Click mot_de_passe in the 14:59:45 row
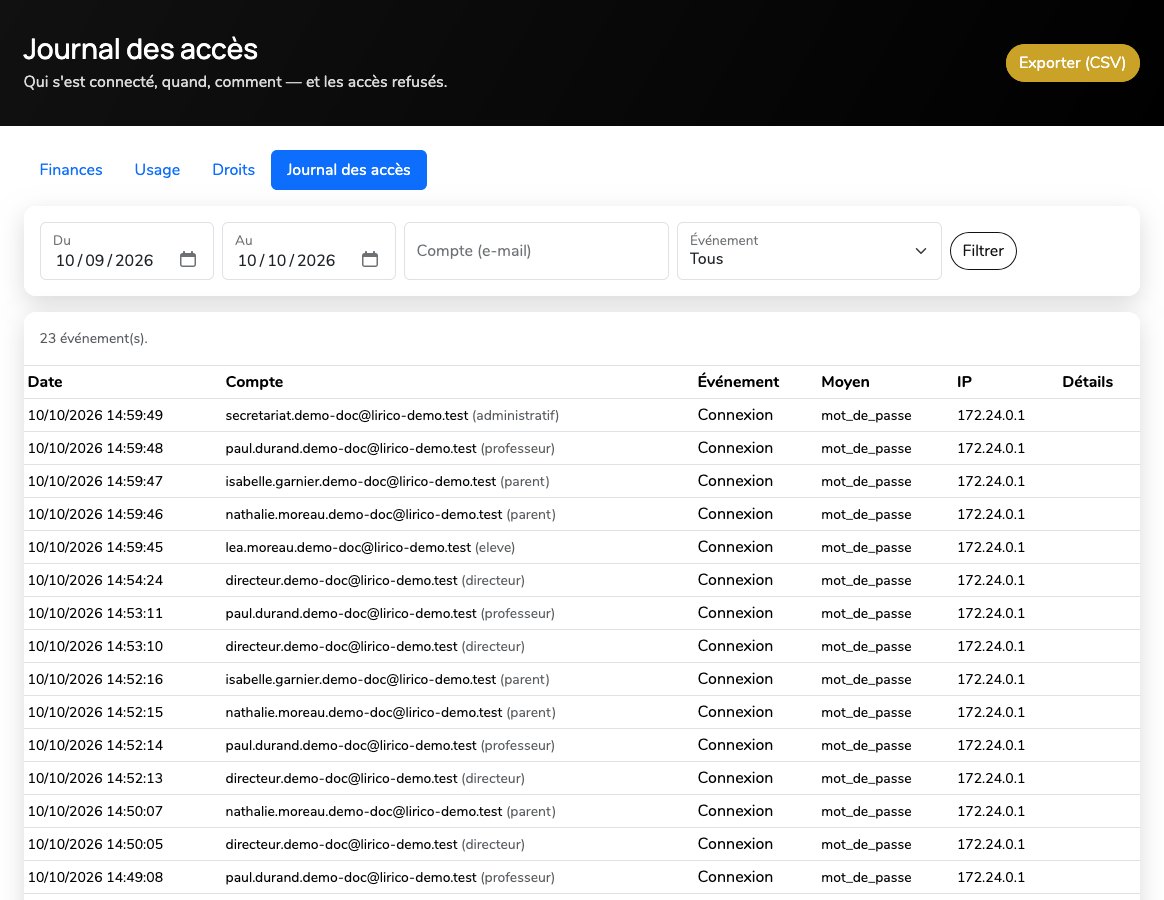 pyautogui.click(x=866, y=547)
